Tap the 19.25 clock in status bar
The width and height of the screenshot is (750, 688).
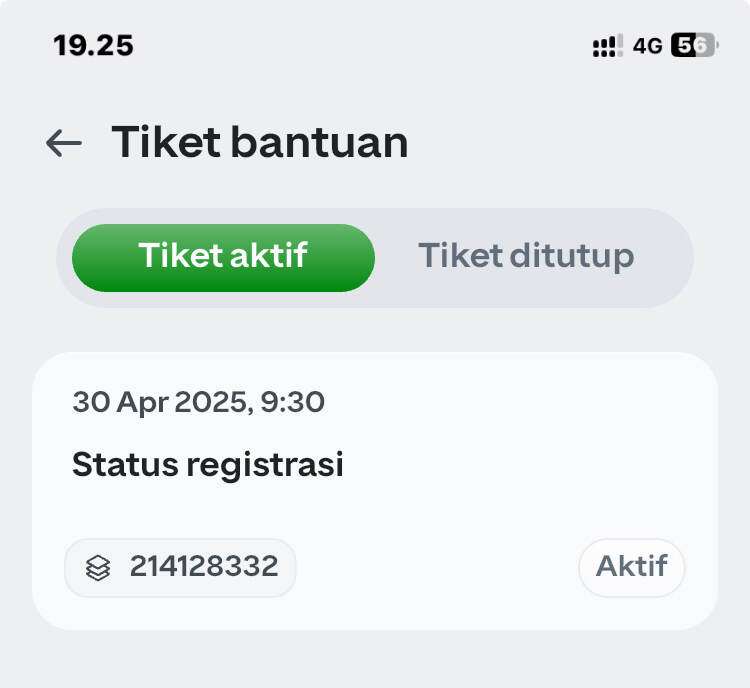[94, 46]
